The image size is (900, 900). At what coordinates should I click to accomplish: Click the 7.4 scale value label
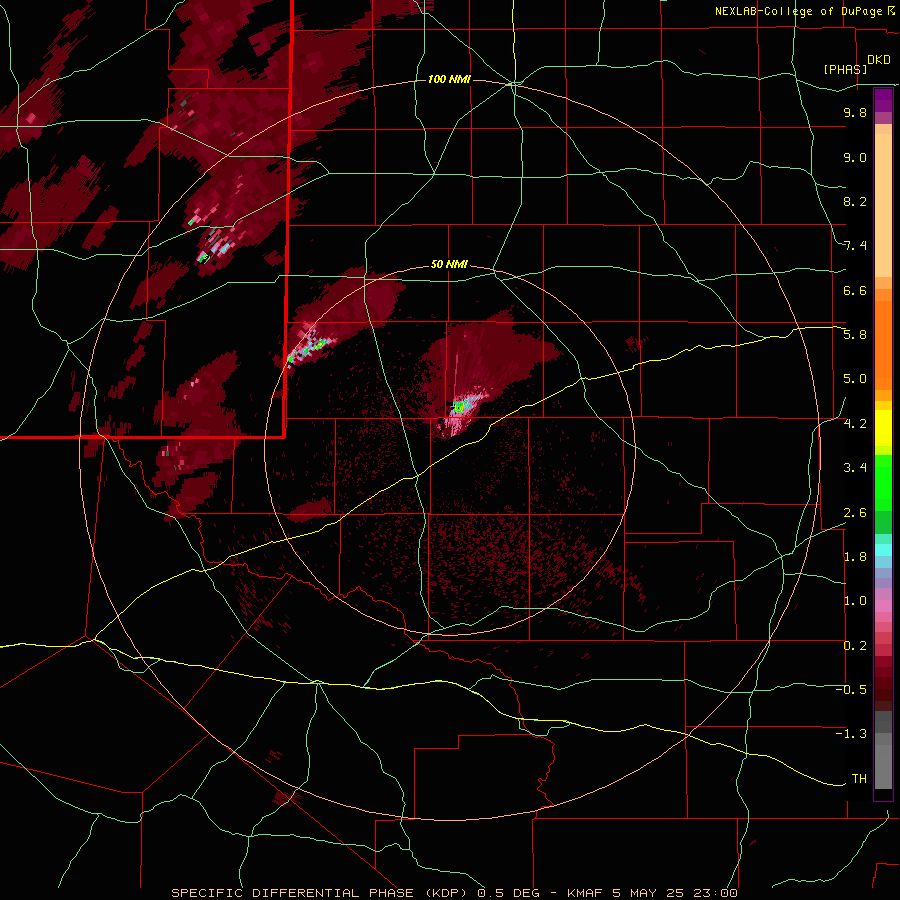pos(855,246)
